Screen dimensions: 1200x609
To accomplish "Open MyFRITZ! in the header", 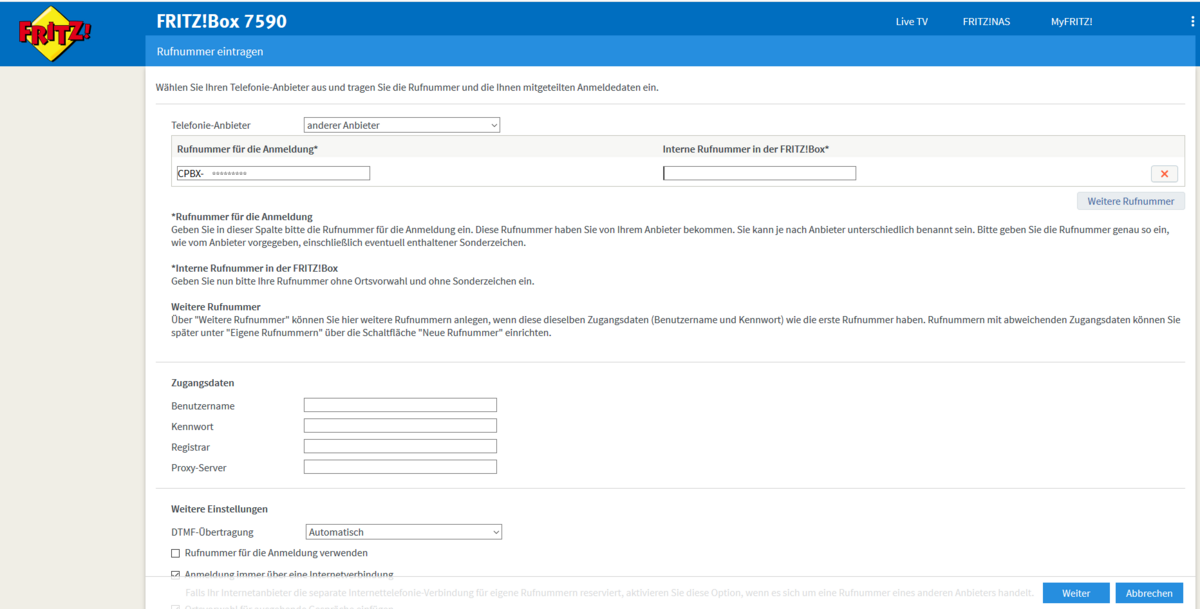I will [x=1071, y=21].
